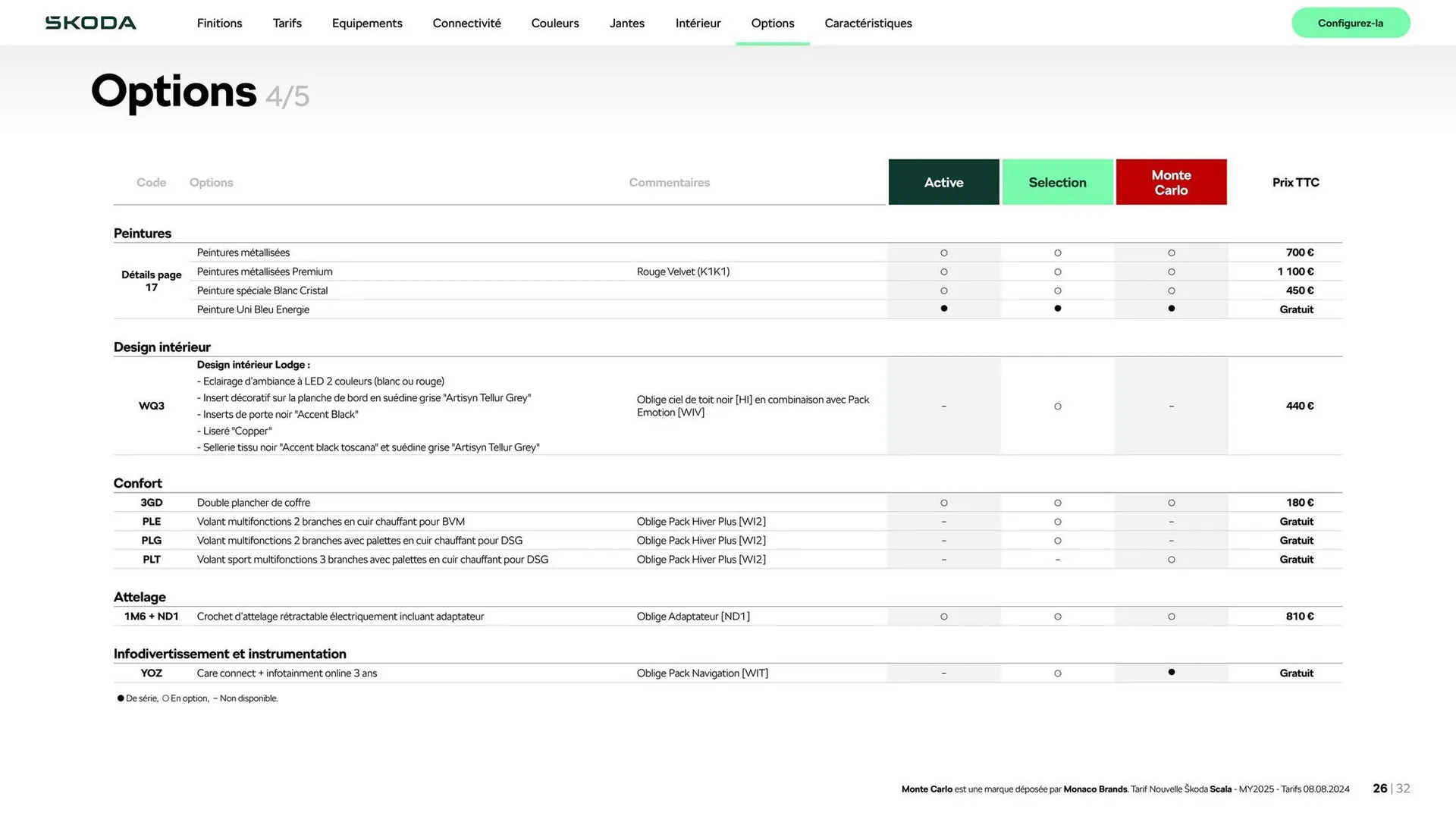Click the Skoda logo
This screenshot has height=819, width=1456.
tap(91, 23)
